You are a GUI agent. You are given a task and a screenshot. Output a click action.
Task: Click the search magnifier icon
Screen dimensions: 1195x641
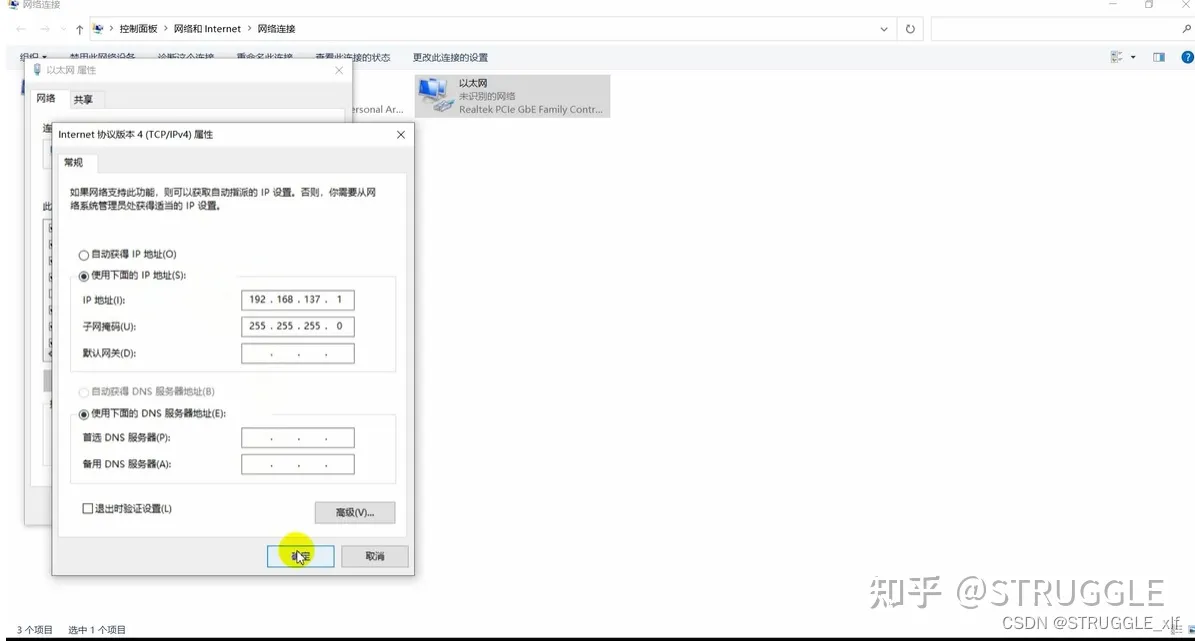(1187, 29)
